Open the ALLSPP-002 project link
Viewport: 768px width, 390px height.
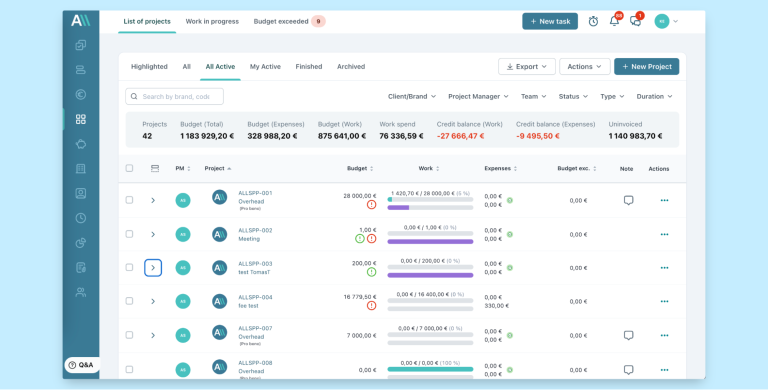pos(255,230)
